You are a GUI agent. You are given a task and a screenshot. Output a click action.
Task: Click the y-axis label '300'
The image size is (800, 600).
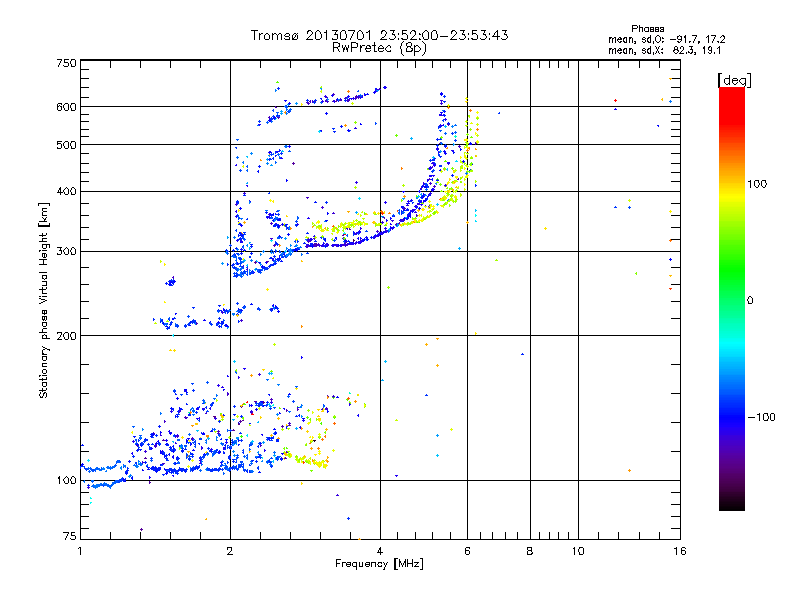[66, 252]
